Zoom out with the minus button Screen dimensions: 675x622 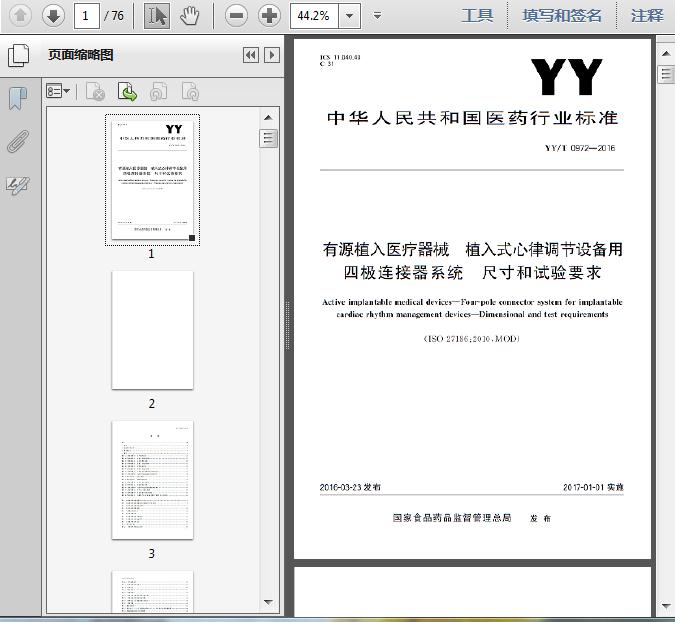[x=236, y=16]
